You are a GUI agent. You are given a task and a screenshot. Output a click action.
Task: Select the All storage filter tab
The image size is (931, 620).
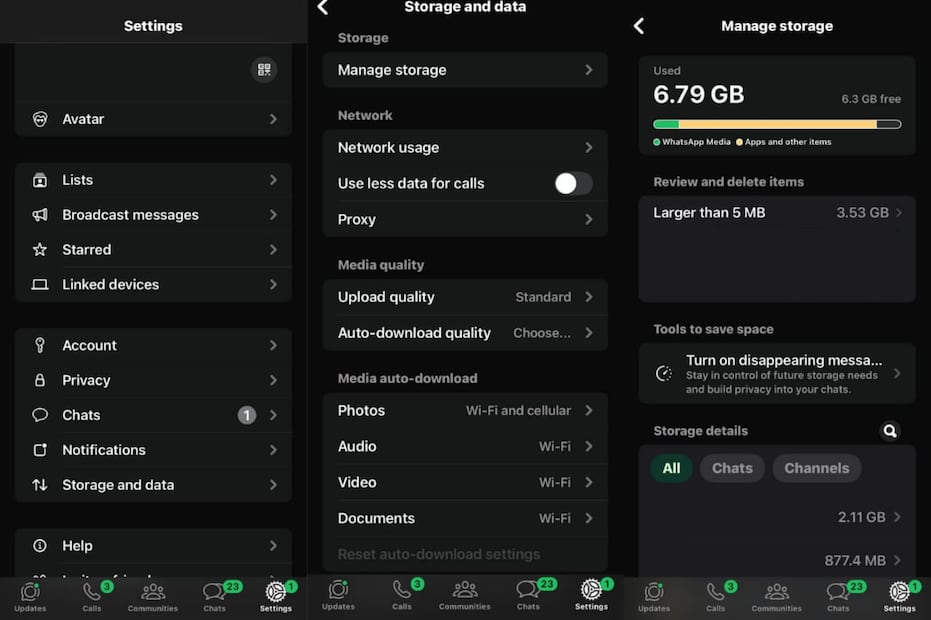671,468
